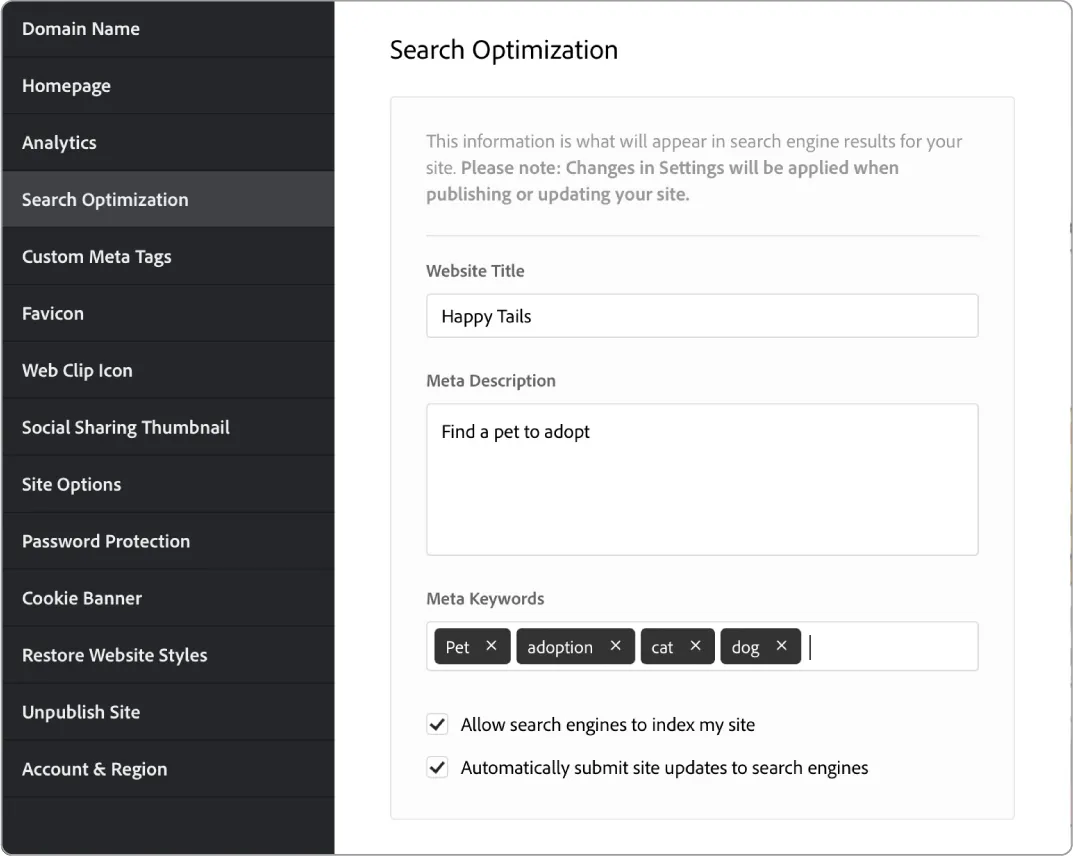Open Favicon settings
This screenshot has width=1073, height=856.
(52, 313)
